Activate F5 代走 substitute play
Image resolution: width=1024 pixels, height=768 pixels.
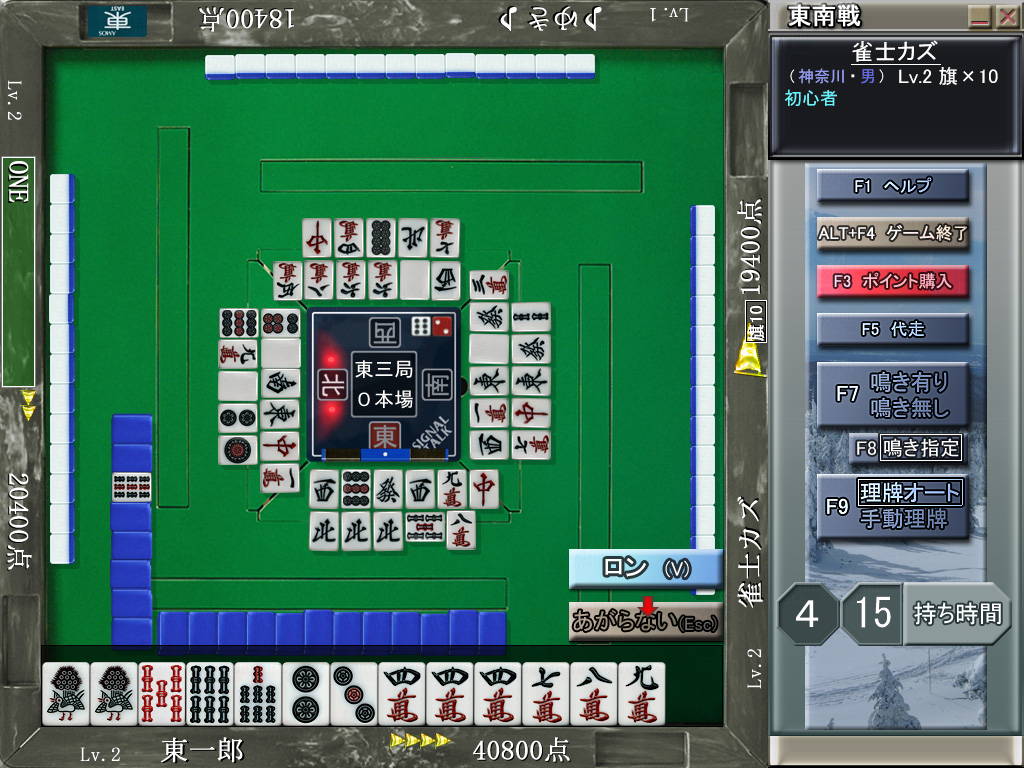pos(893,330)
